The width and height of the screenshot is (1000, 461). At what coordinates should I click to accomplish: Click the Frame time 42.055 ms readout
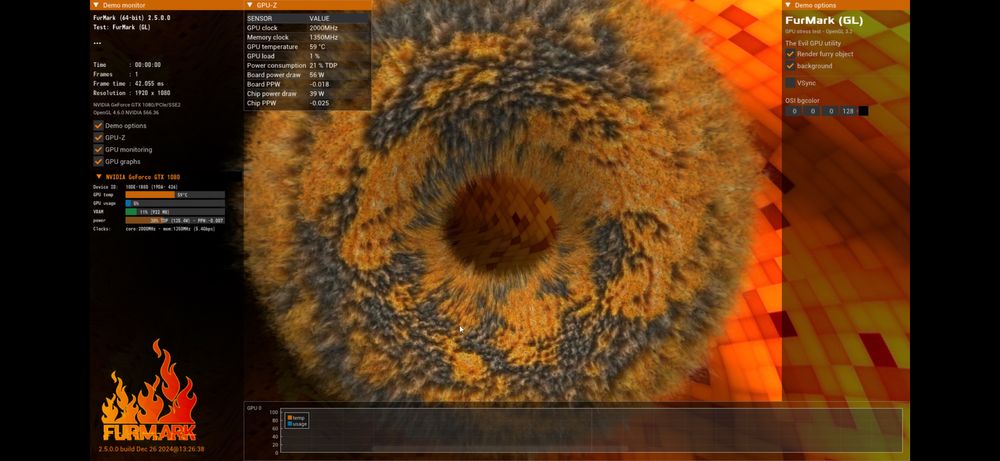tap(128, 84)
